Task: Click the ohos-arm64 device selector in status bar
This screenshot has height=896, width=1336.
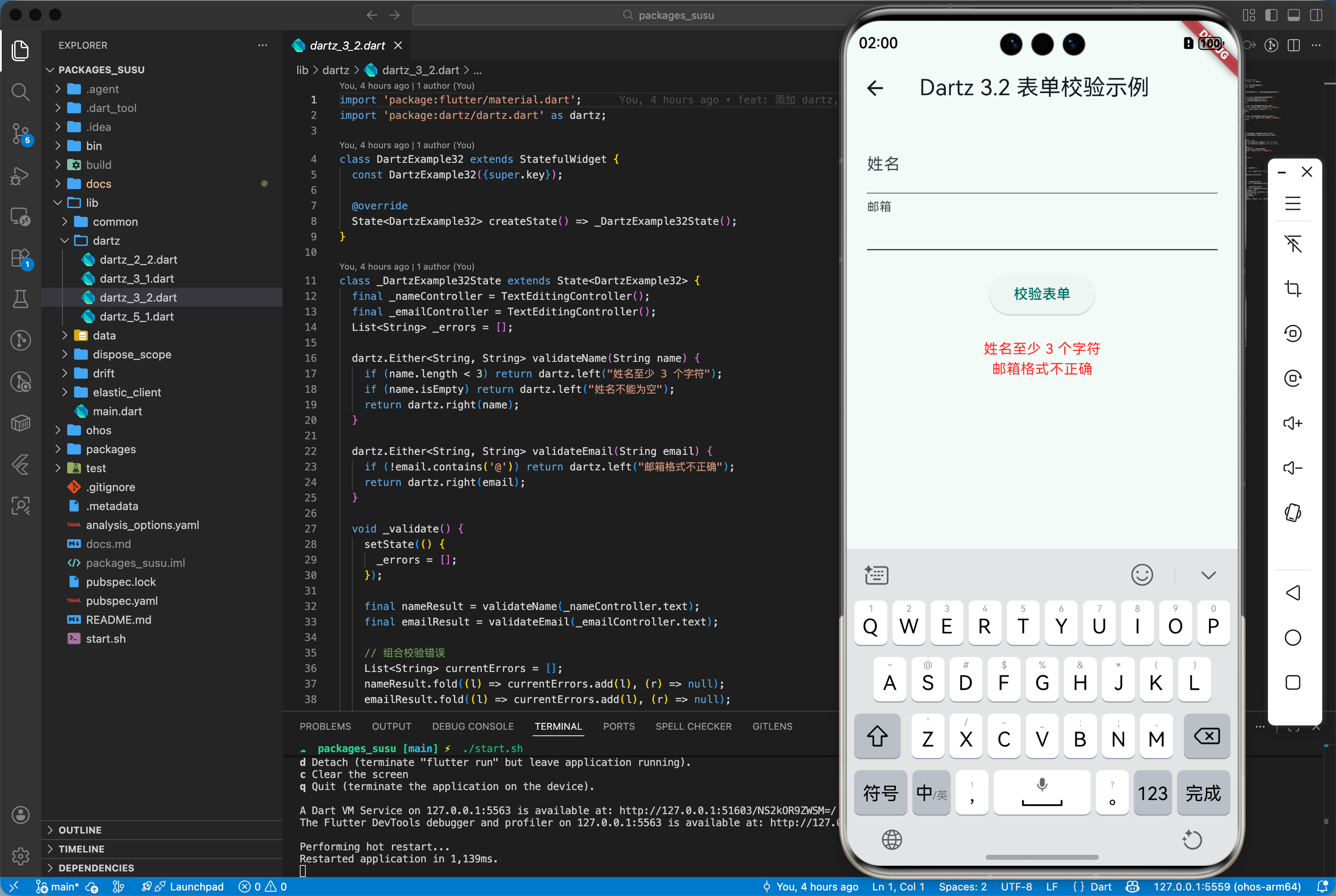Action: (x=1227, y=886)
